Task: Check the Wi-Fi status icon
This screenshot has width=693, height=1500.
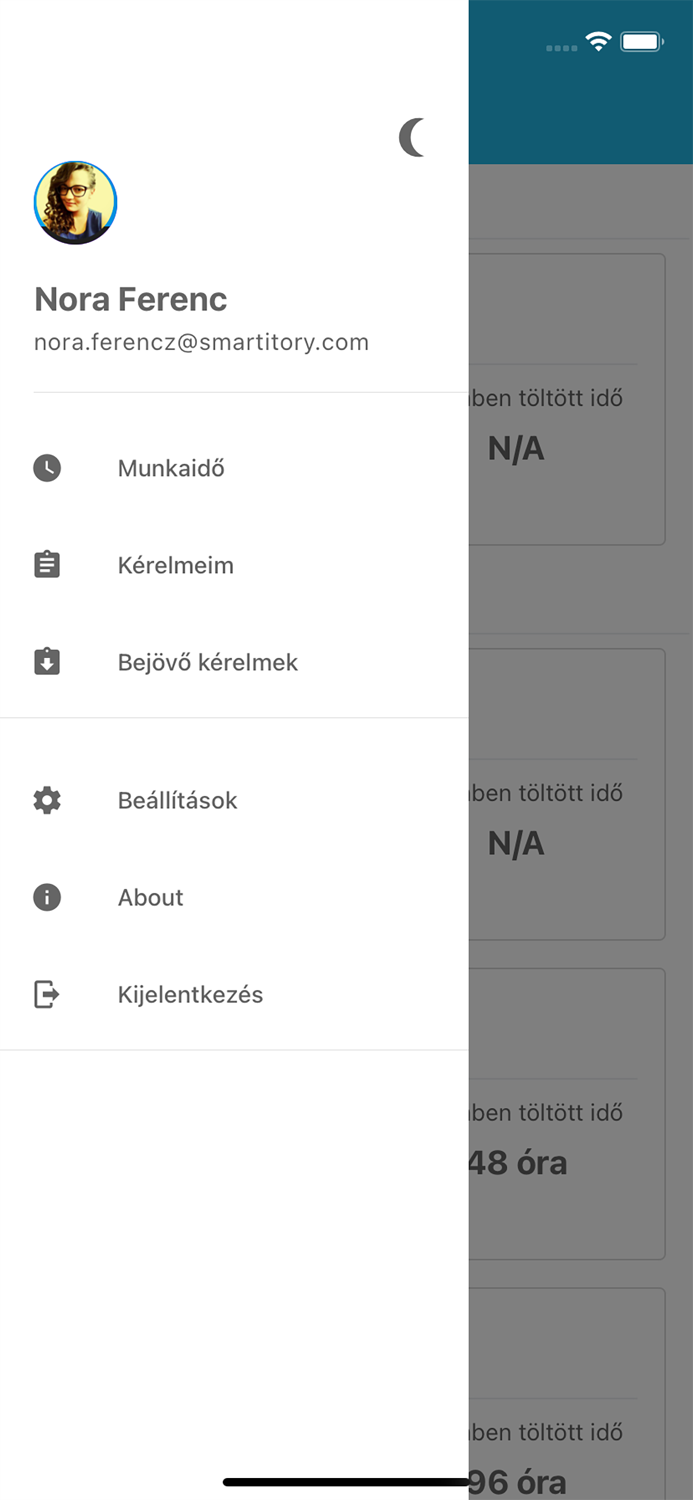Action: coord(598,42)
